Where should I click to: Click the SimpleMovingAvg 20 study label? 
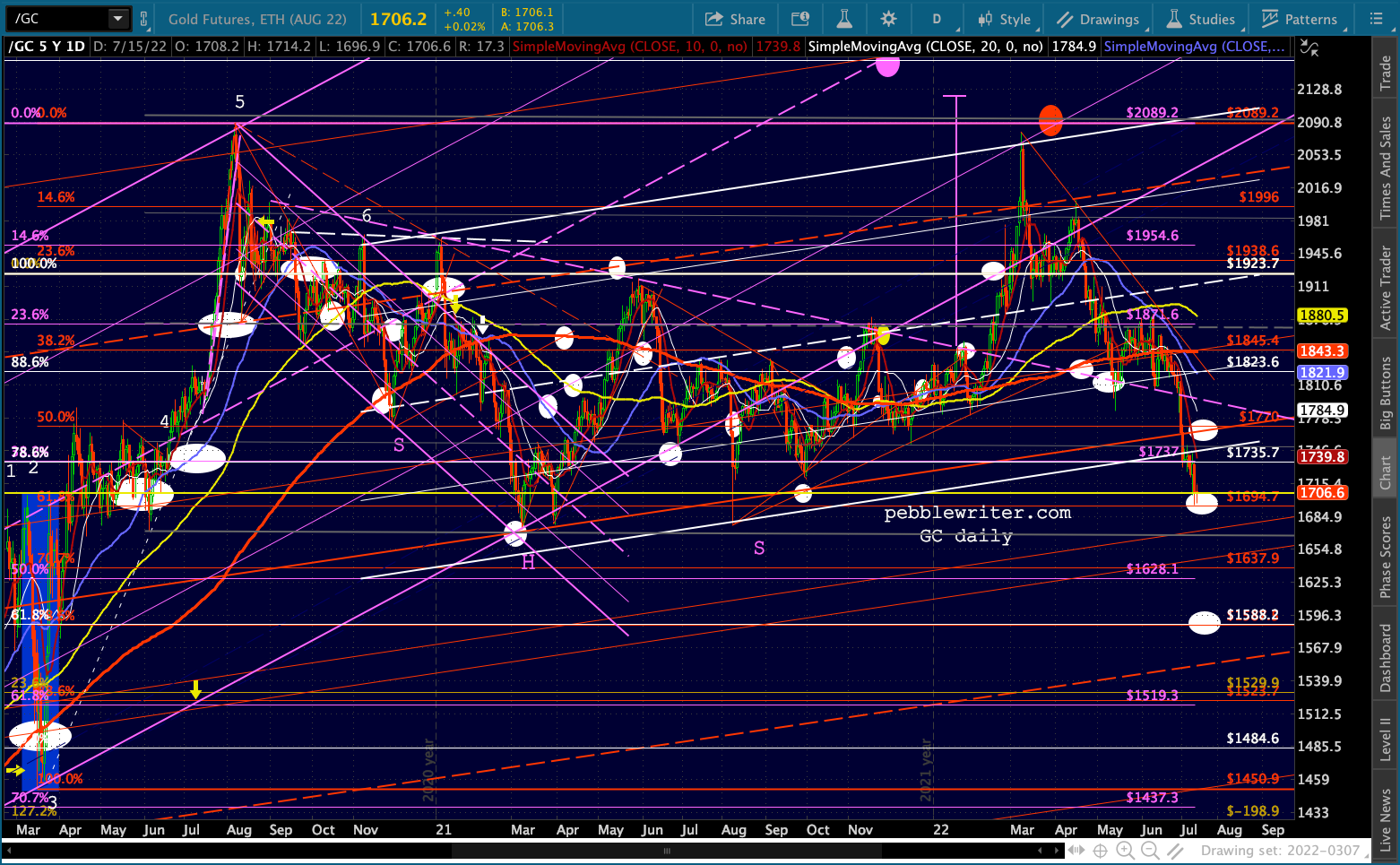coord(925,47)
